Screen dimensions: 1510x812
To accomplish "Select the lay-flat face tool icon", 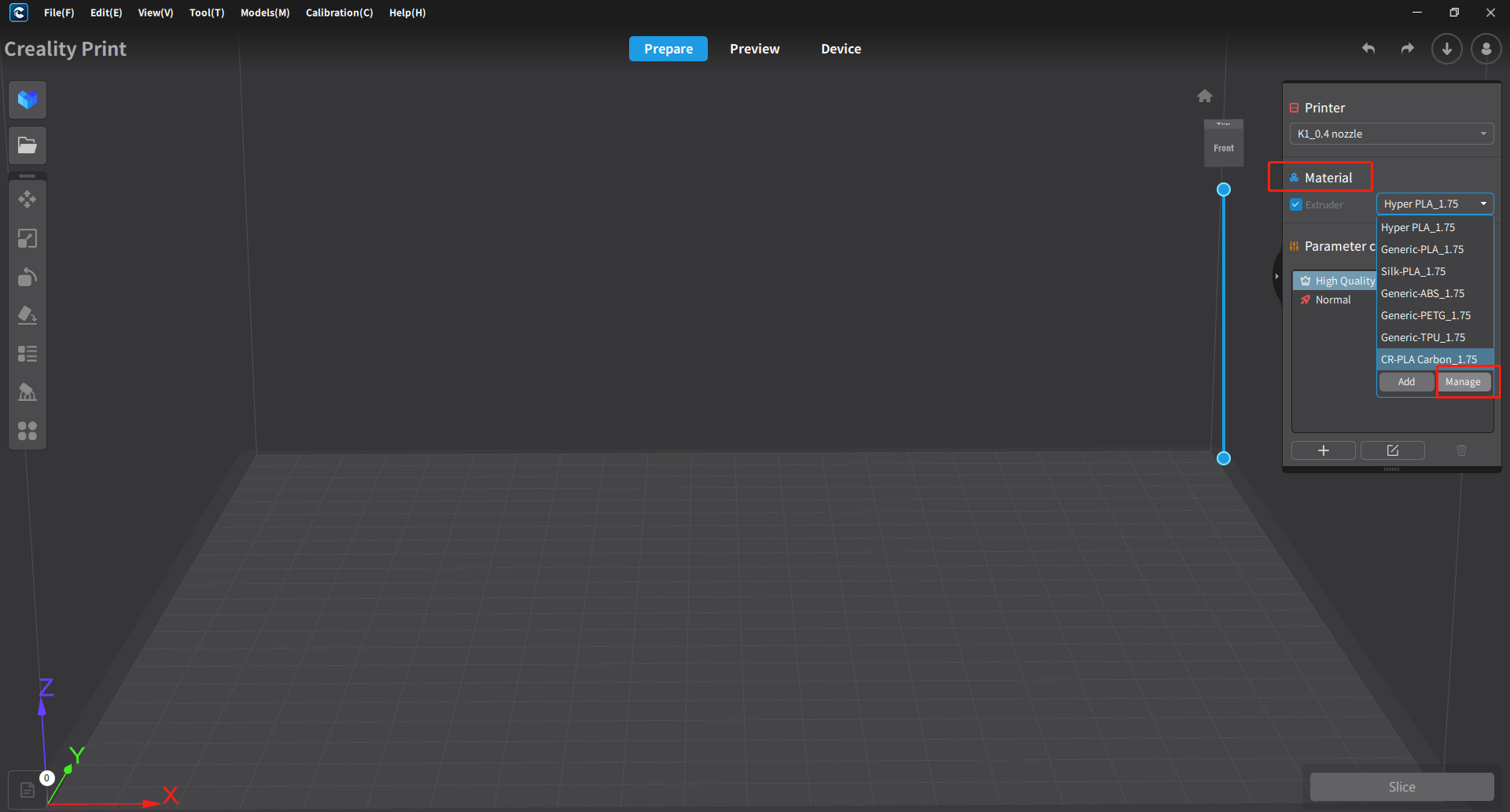I will point(28,315).
